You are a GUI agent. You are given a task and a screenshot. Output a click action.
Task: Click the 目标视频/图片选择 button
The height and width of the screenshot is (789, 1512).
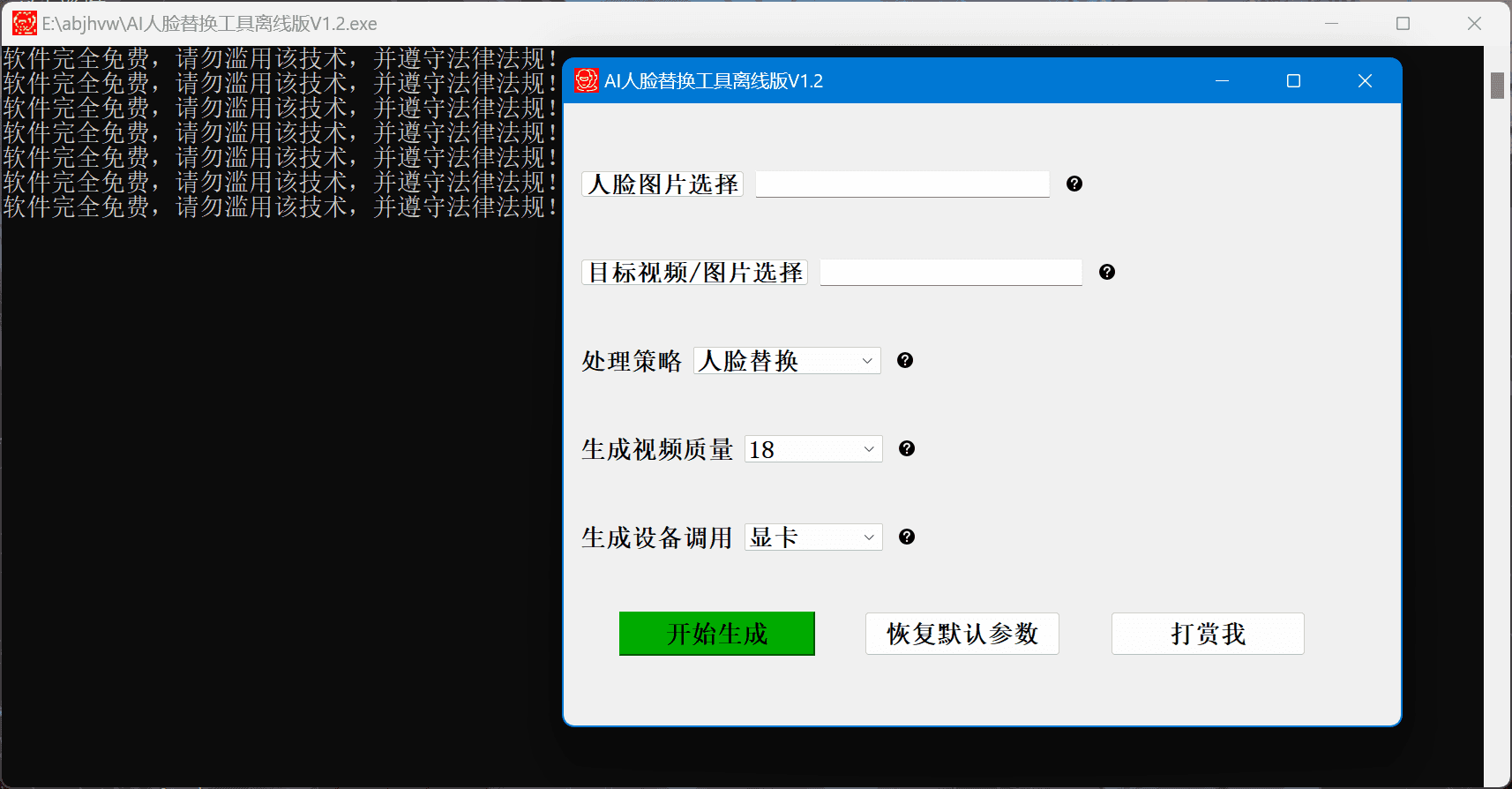click(x=695, y=272)
